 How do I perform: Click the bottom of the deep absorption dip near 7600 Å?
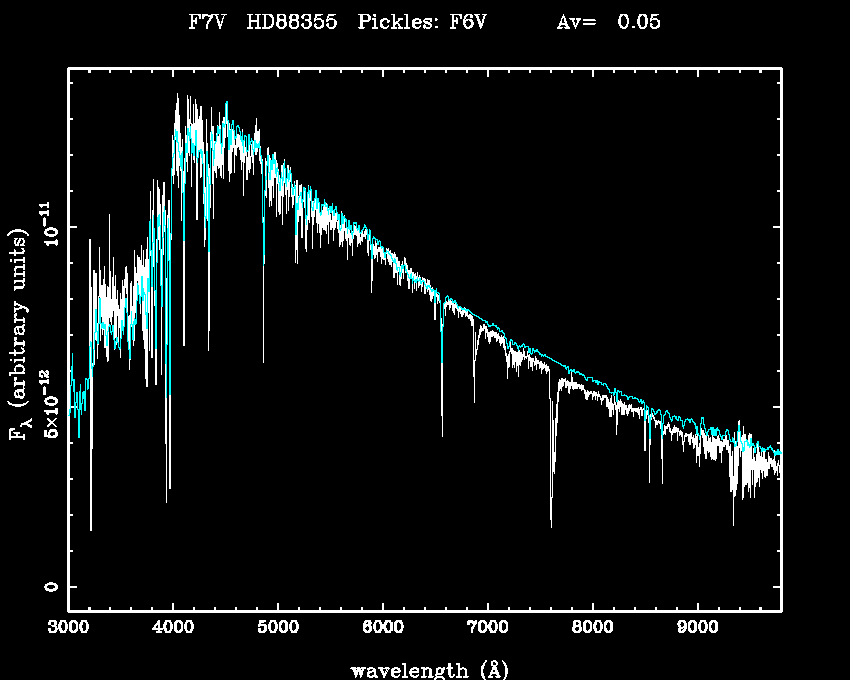(551, 525)
